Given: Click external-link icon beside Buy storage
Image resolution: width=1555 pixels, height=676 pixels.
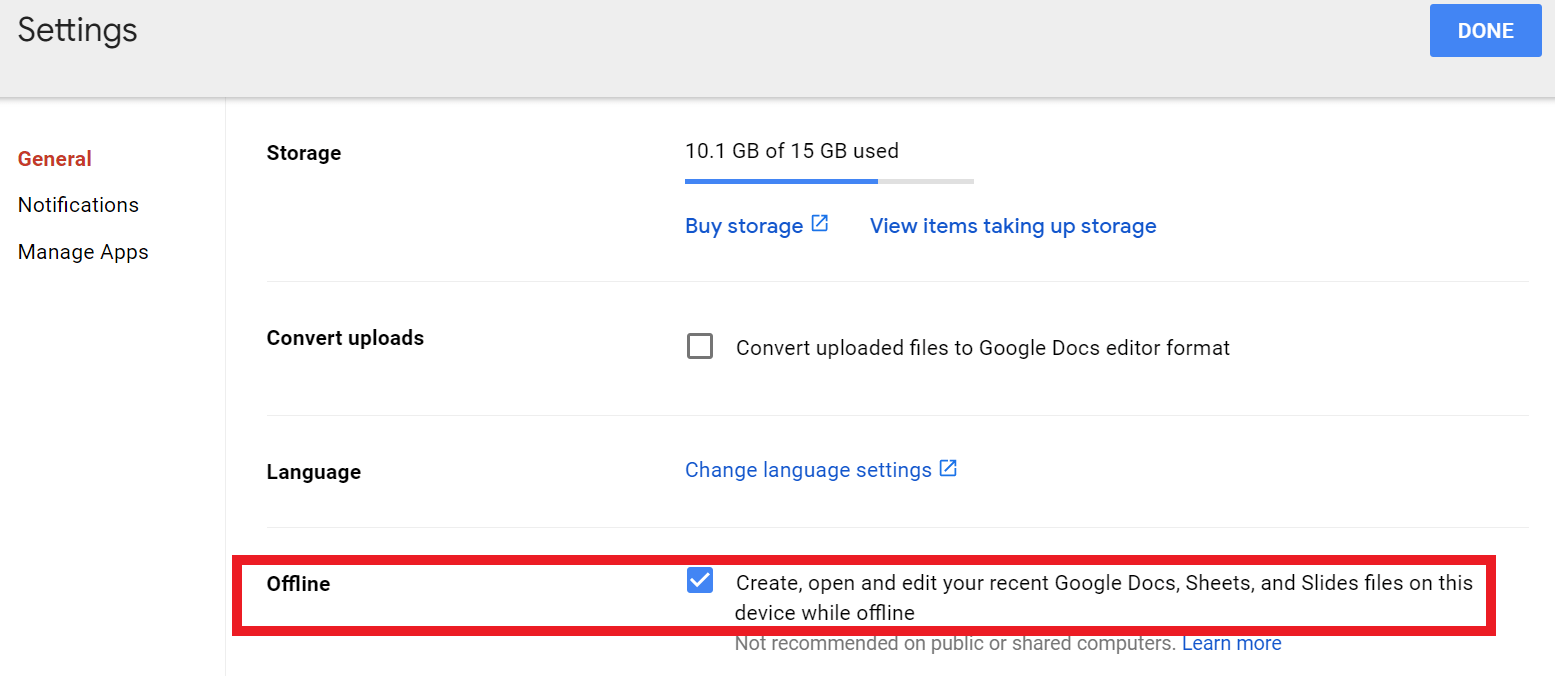Looking at the screenshot, I should point(819,224).
